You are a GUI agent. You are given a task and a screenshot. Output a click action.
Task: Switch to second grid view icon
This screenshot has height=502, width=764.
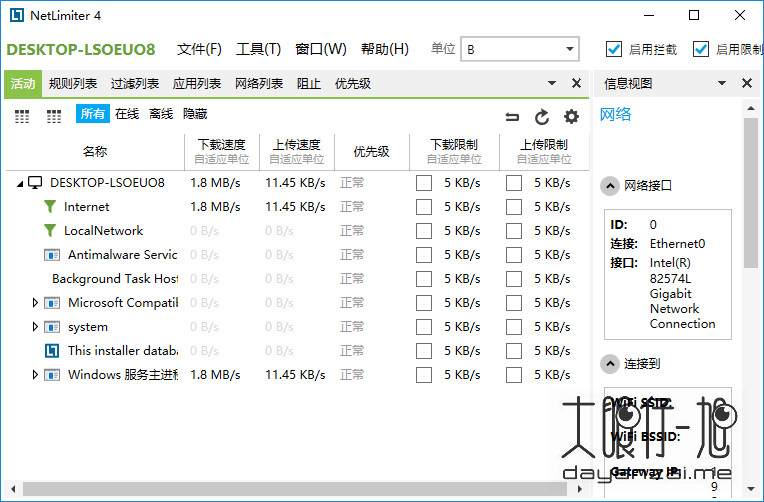(54, 116)
